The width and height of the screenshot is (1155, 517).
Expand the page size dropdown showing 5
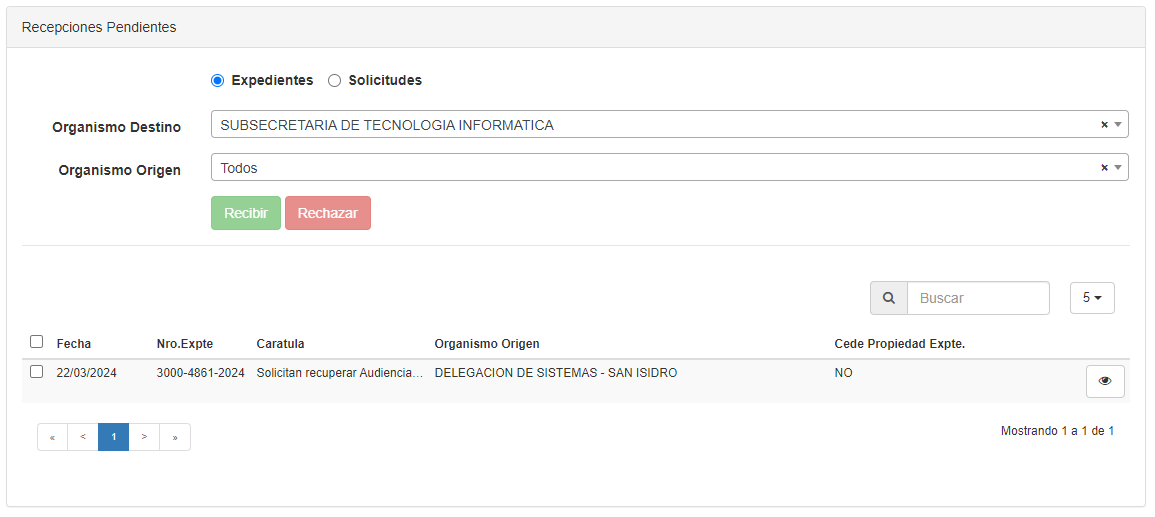(x=1092, y=298)
